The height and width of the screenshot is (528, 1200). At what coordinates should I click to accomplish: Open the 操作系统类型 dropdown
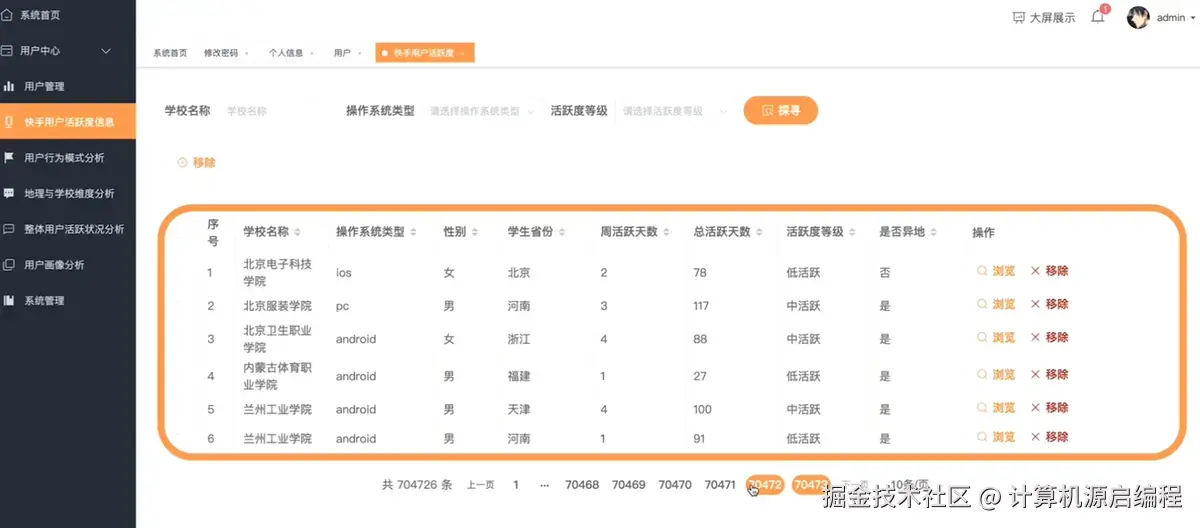click(483, 112)
